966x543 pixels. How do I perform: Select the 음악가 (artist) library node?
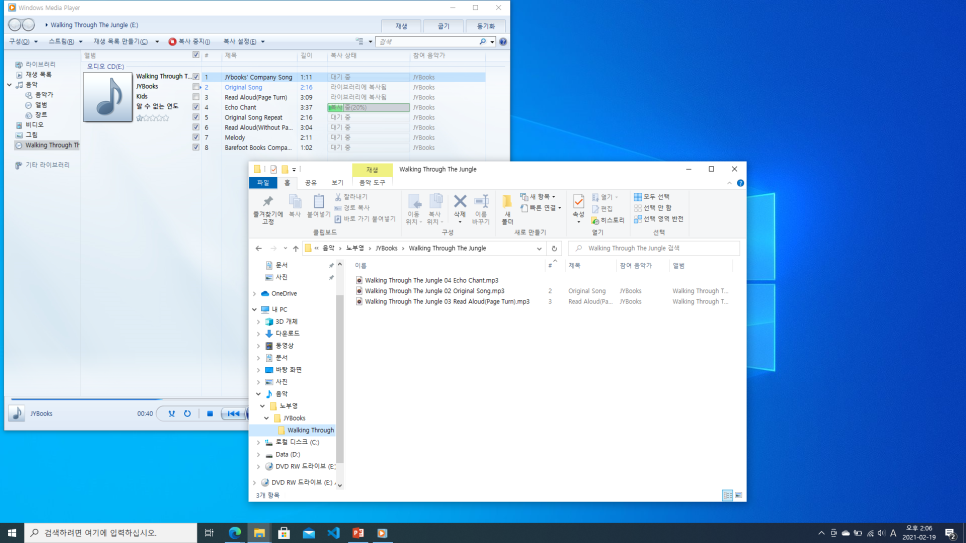pyautogui.click(x=39, y=95)
